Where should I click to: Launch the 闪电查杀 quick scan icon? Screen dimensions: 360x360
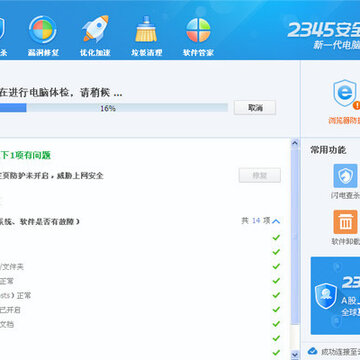(x=345, y=176)
